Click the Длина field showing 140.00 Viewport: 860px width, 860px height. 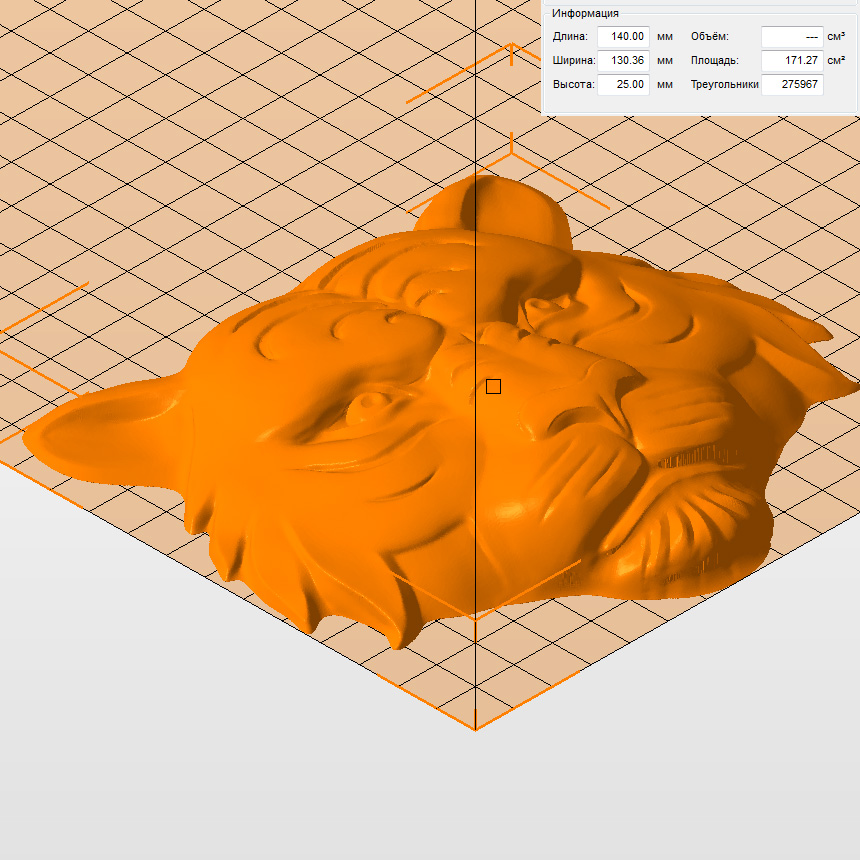click(x=623, y=36)
